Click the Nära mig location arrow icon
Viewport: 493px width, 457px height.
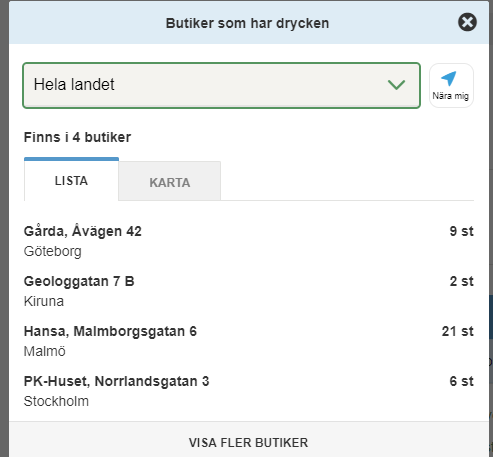click(x=449, y=78)
